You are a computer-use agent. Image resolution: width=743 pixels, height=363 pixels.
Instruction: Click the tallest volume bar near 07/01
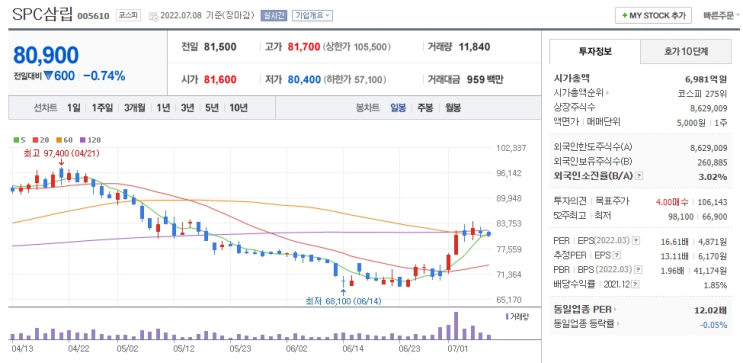[456, 326]
